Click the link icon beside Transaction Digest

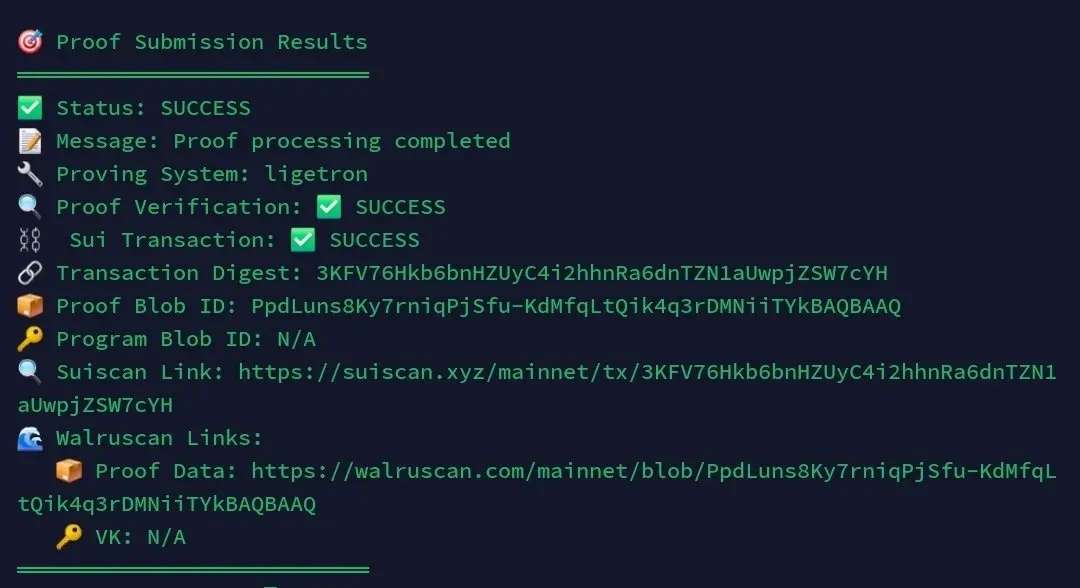30,273
